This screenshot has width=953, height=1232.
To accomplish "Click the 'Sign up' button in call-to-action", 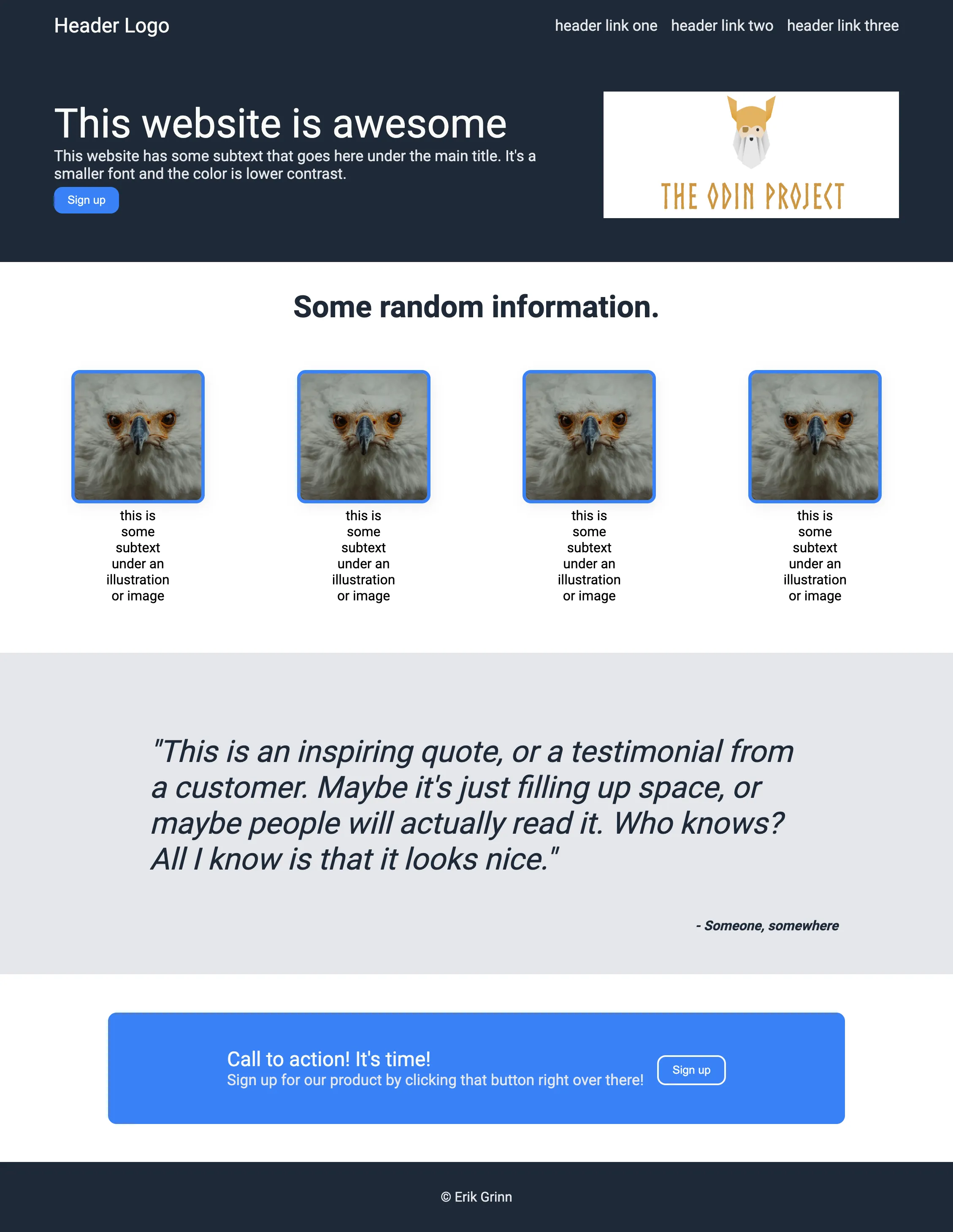I will (691, 1069).
